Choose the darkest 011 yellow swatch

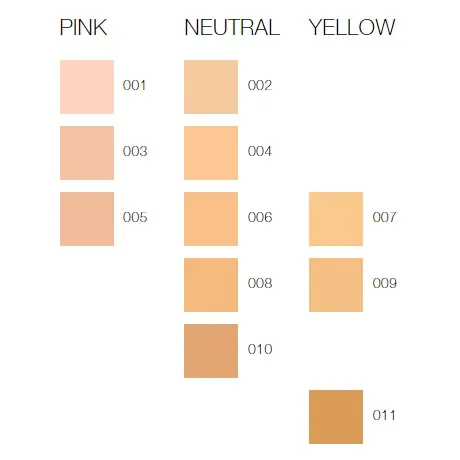(336, 417)
